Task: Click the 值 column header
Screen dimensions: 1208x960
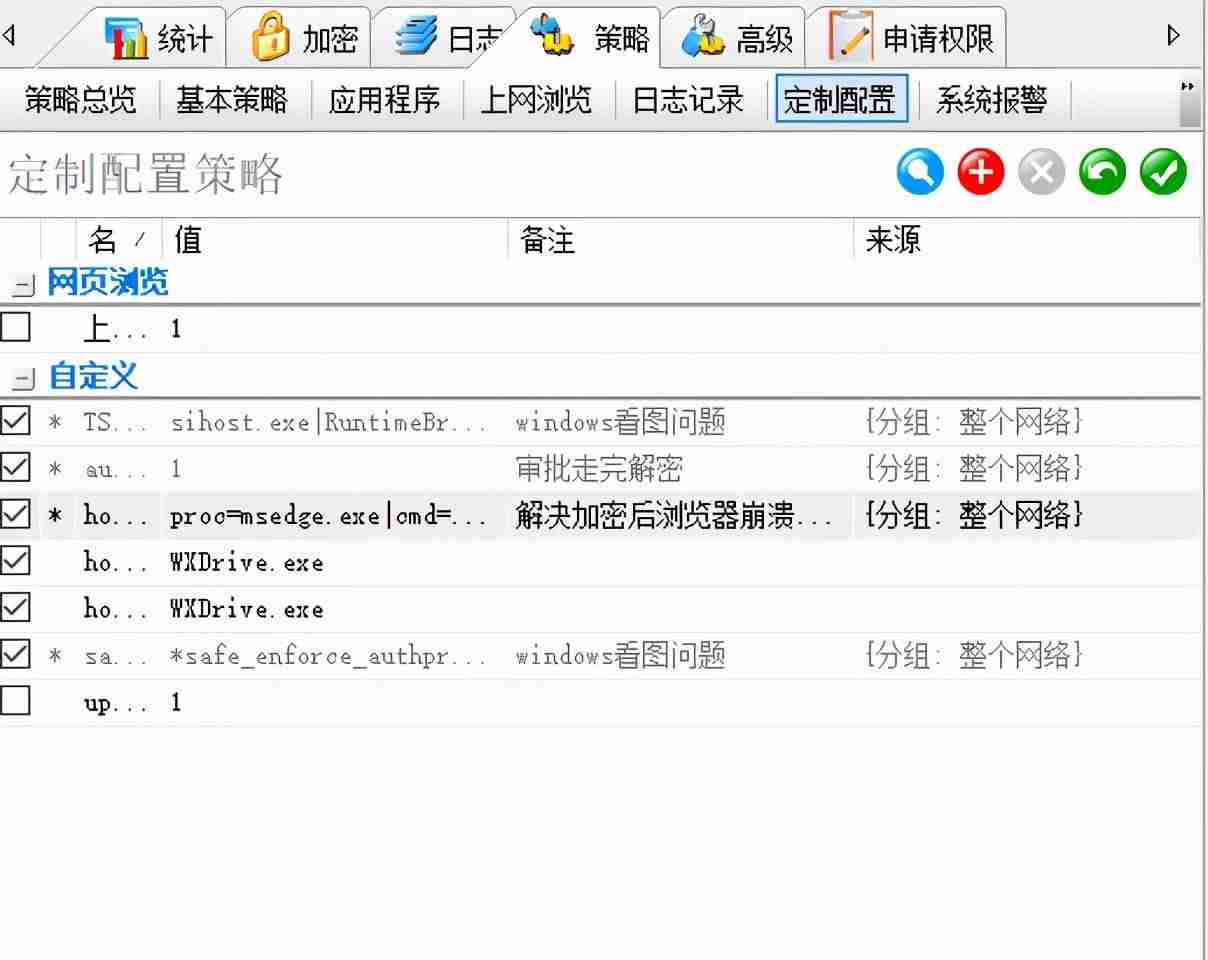Action: [x=336, y=240]
